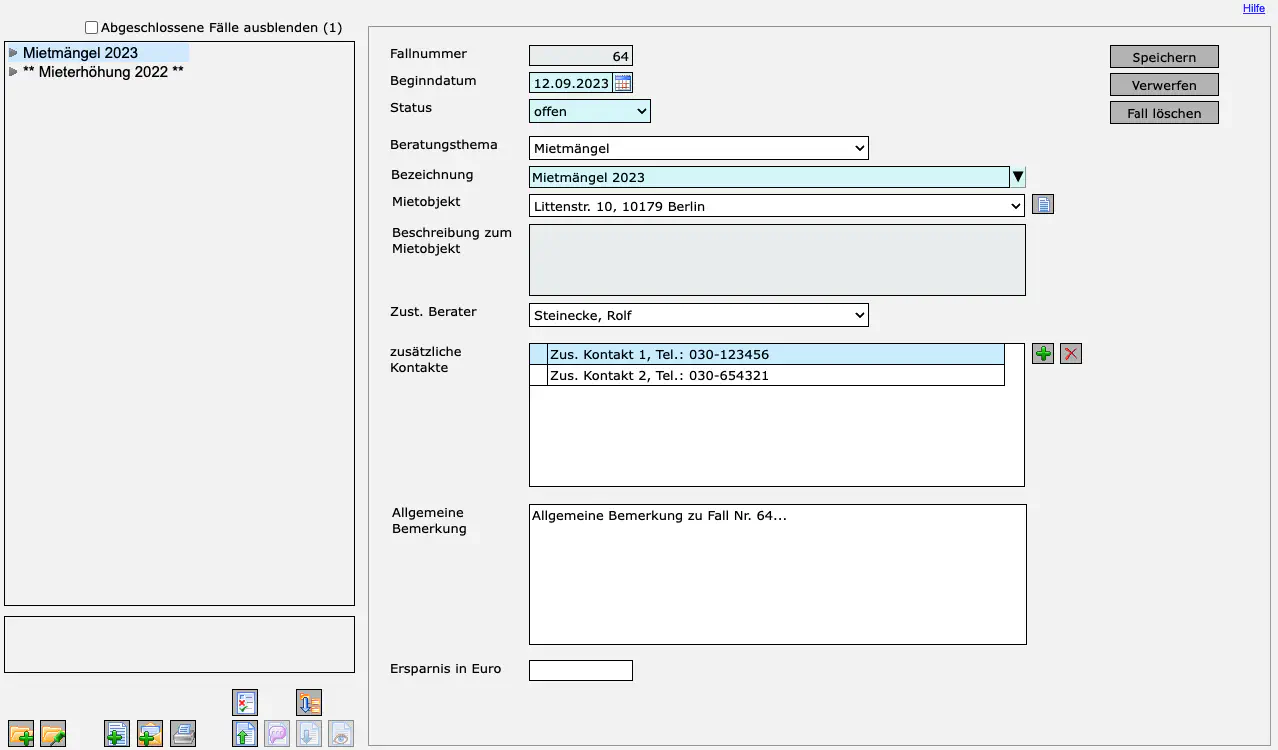Screen dimensions: 1278x750
Task: Click the new folder icon with plus
Action: point(21,734)
